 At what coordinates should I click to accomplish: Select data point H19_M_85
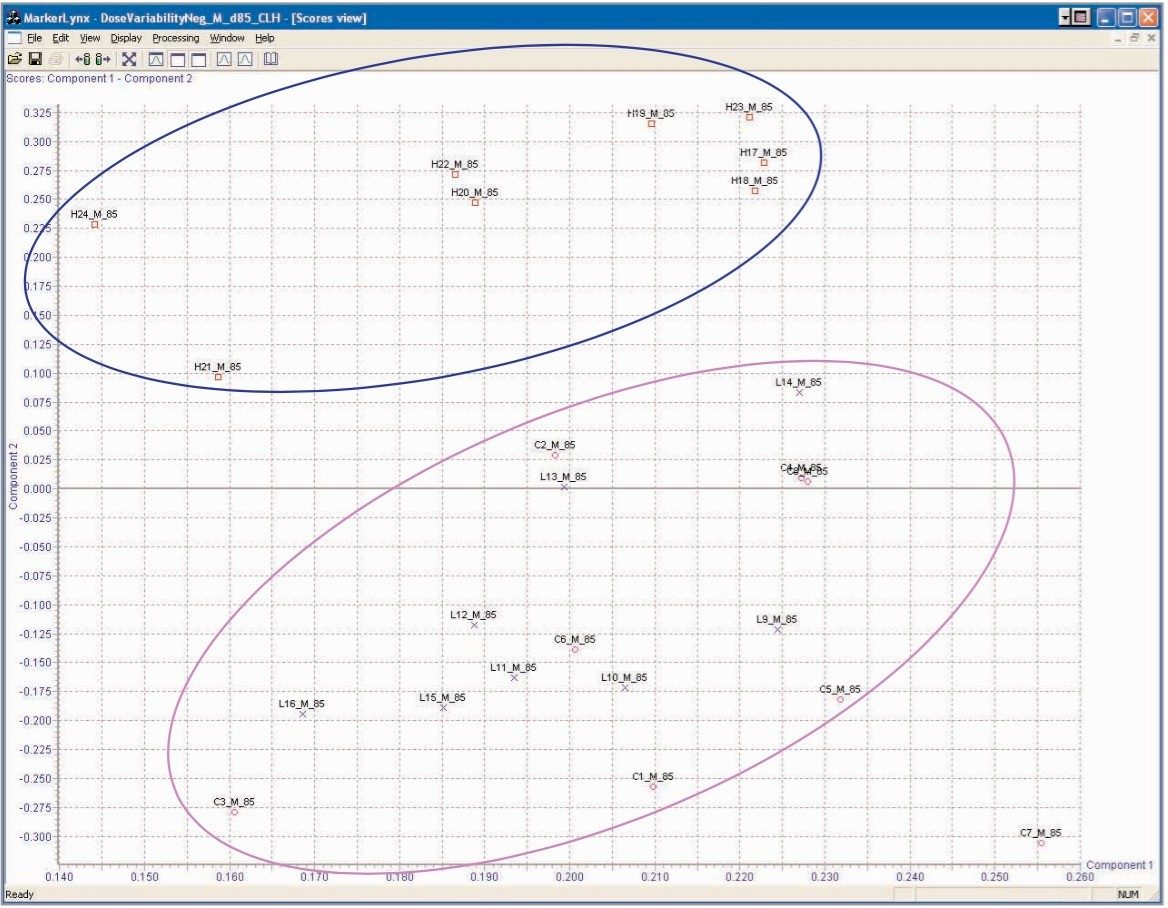(652, 124)
